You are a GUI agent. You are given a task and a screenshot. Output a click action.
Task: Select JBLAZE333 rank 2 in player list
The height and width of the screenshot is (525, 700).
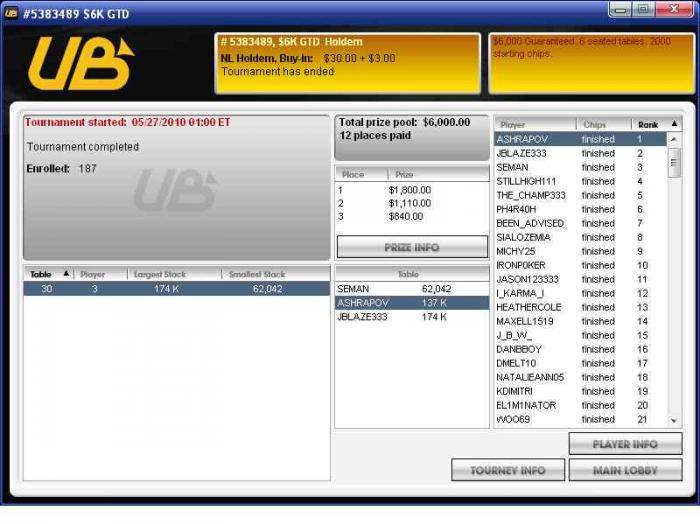click(x=580, y=153)
